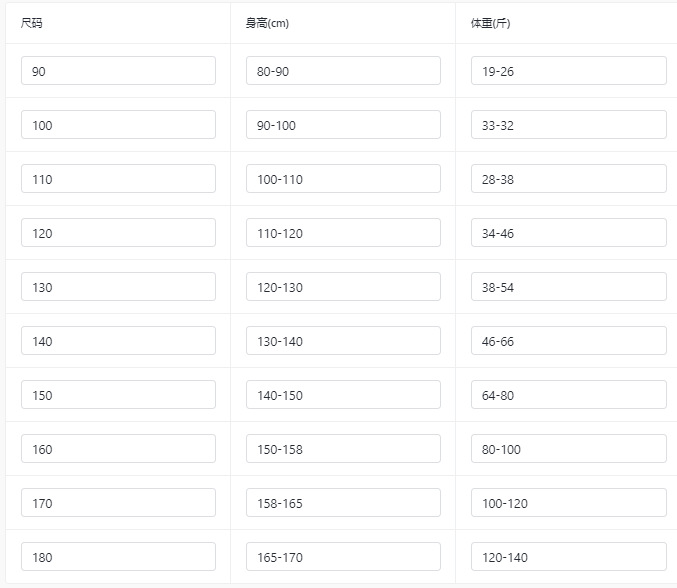This screenshot has width=677, height=588.
Task: Edit the weight field showing 64-80
Action: pos(569,395)
